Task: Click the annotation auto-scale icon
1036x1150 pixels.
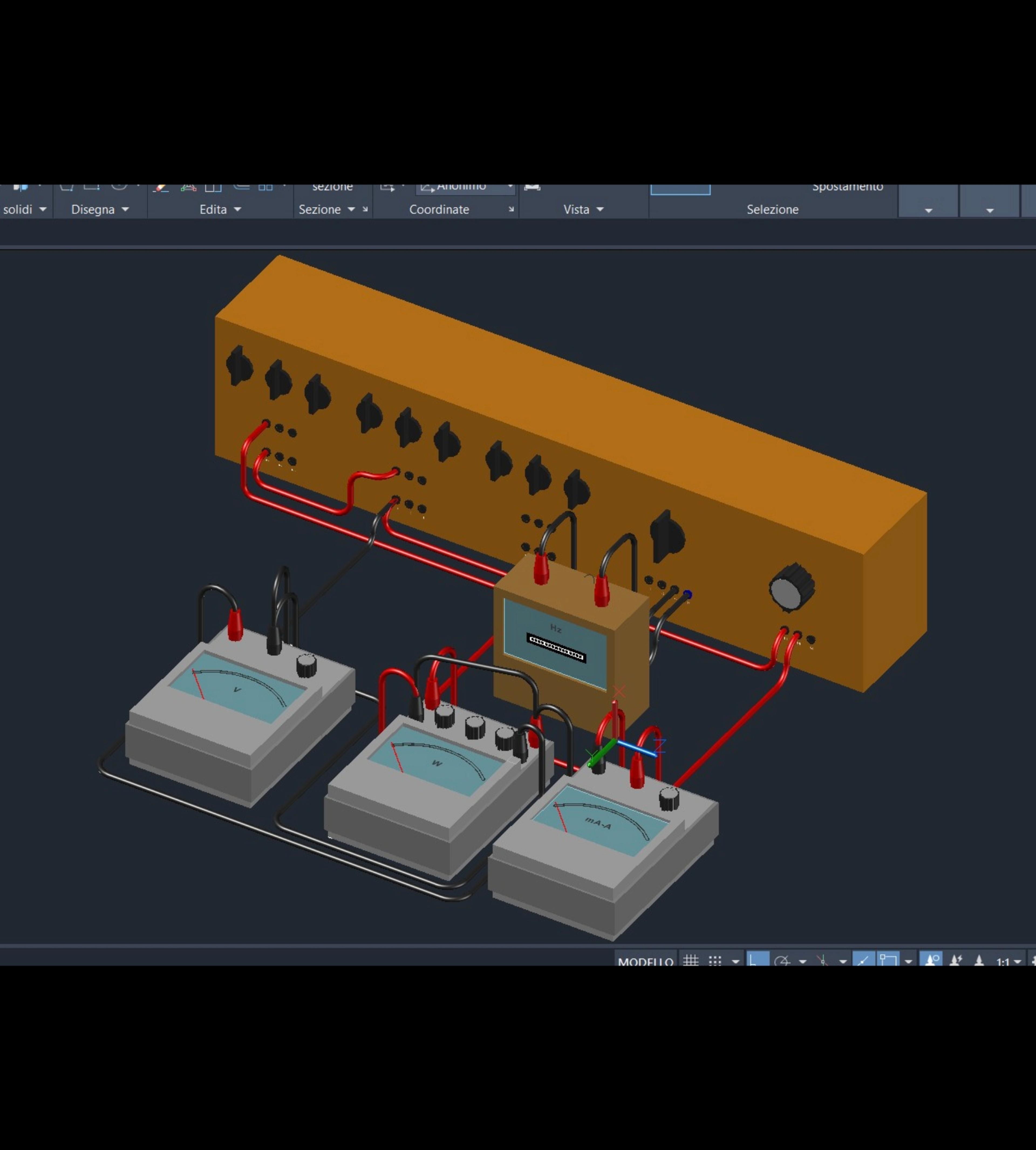Action: pos(956,961)
